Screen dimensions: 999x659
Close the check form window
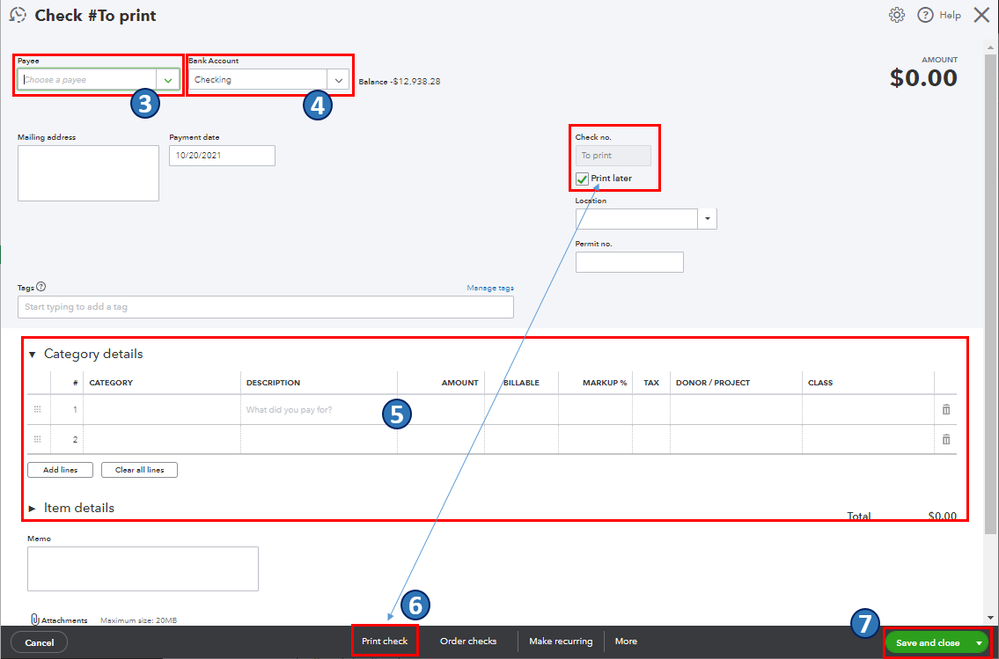pos(982,15)
